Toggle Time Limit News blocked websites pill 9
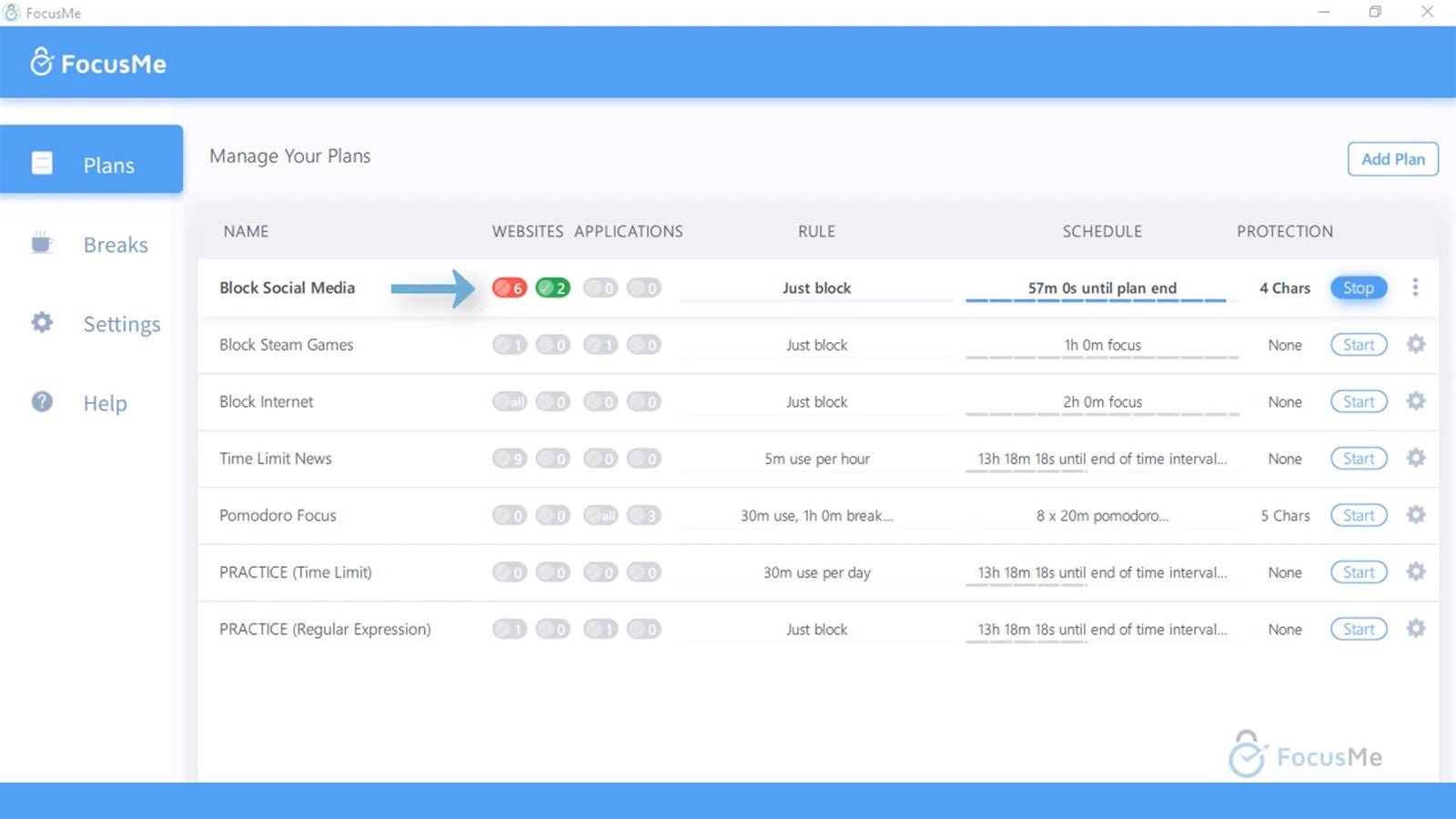The height and width of the screenshot is (819, 1456). point(510,459)
